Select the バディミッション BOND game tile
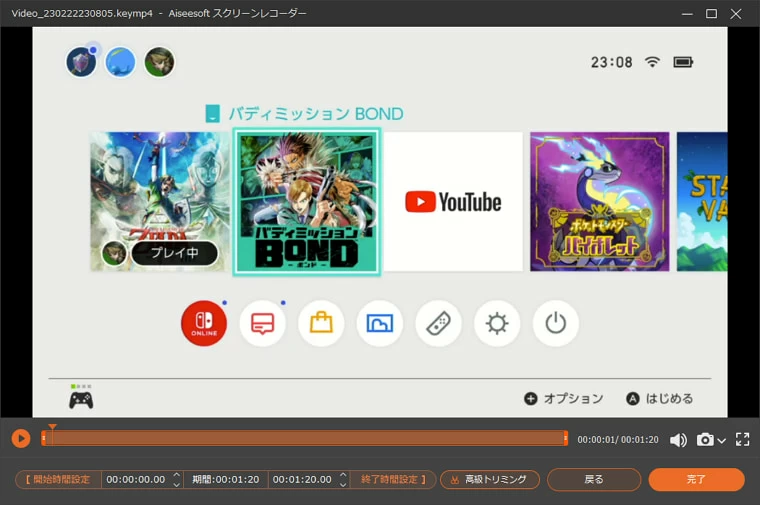 (306, 202)
